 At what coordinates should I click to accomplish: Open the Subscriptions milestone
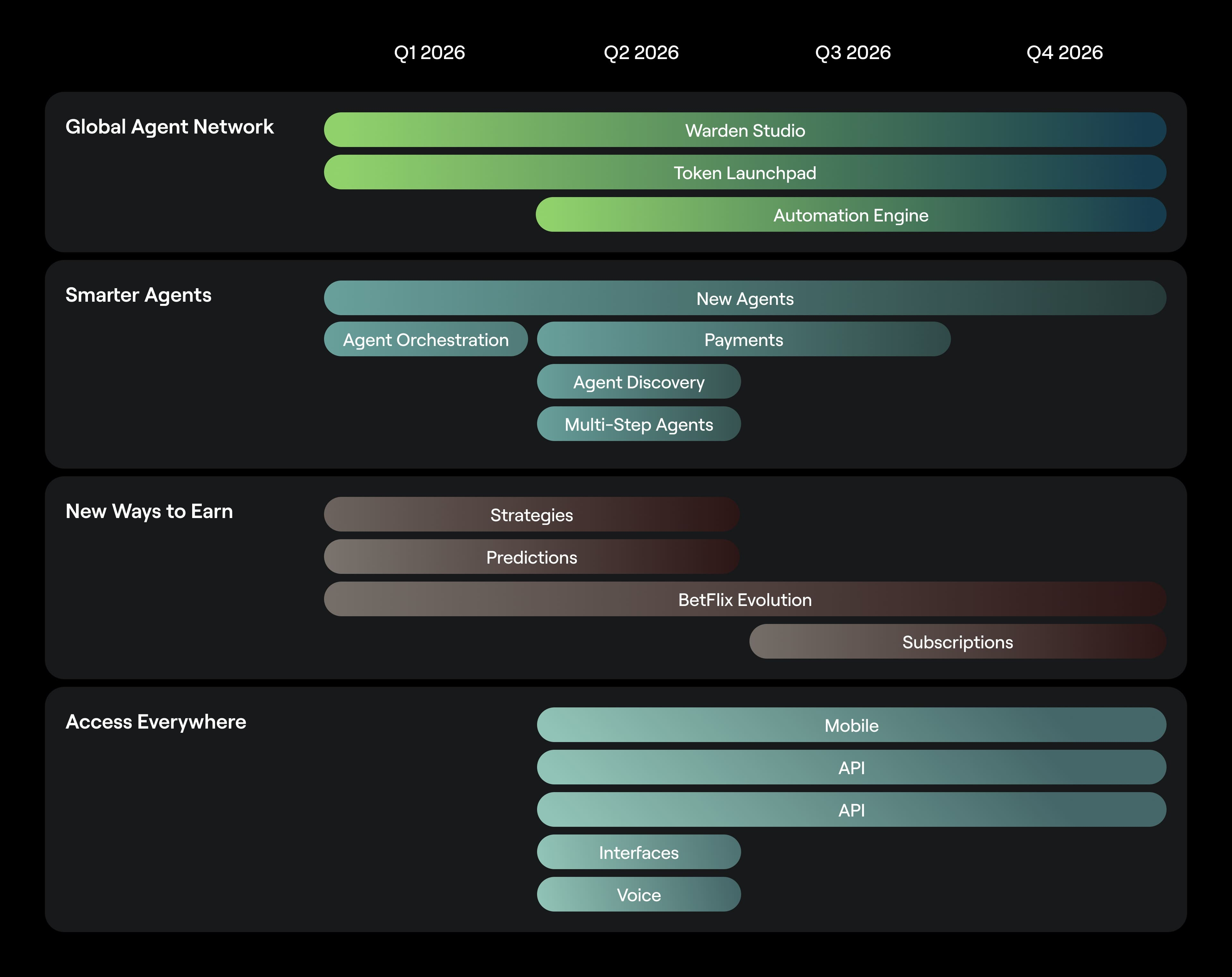[957, 642]
